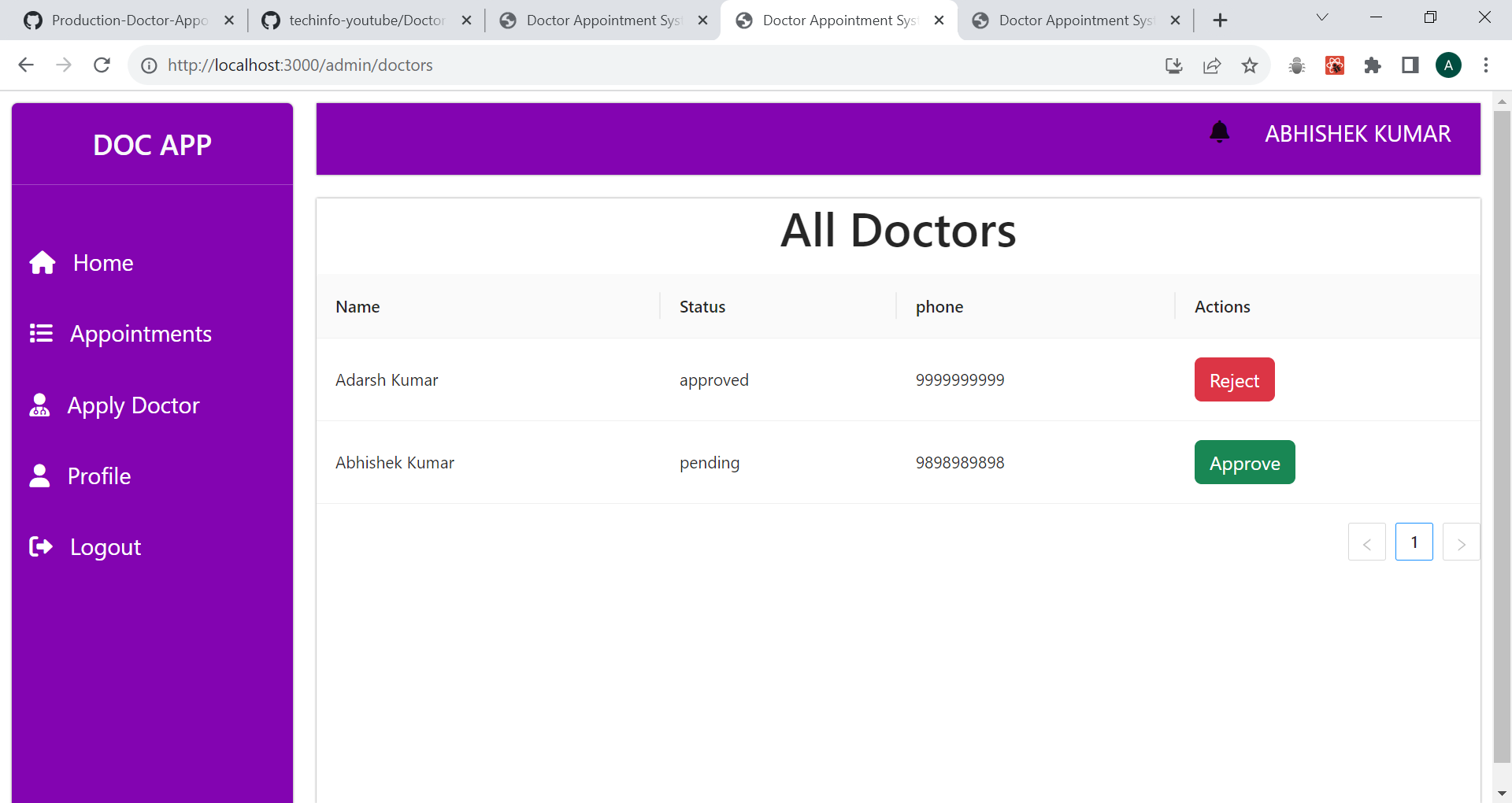Click the site info icon in address bar

[x=149, y=65]
